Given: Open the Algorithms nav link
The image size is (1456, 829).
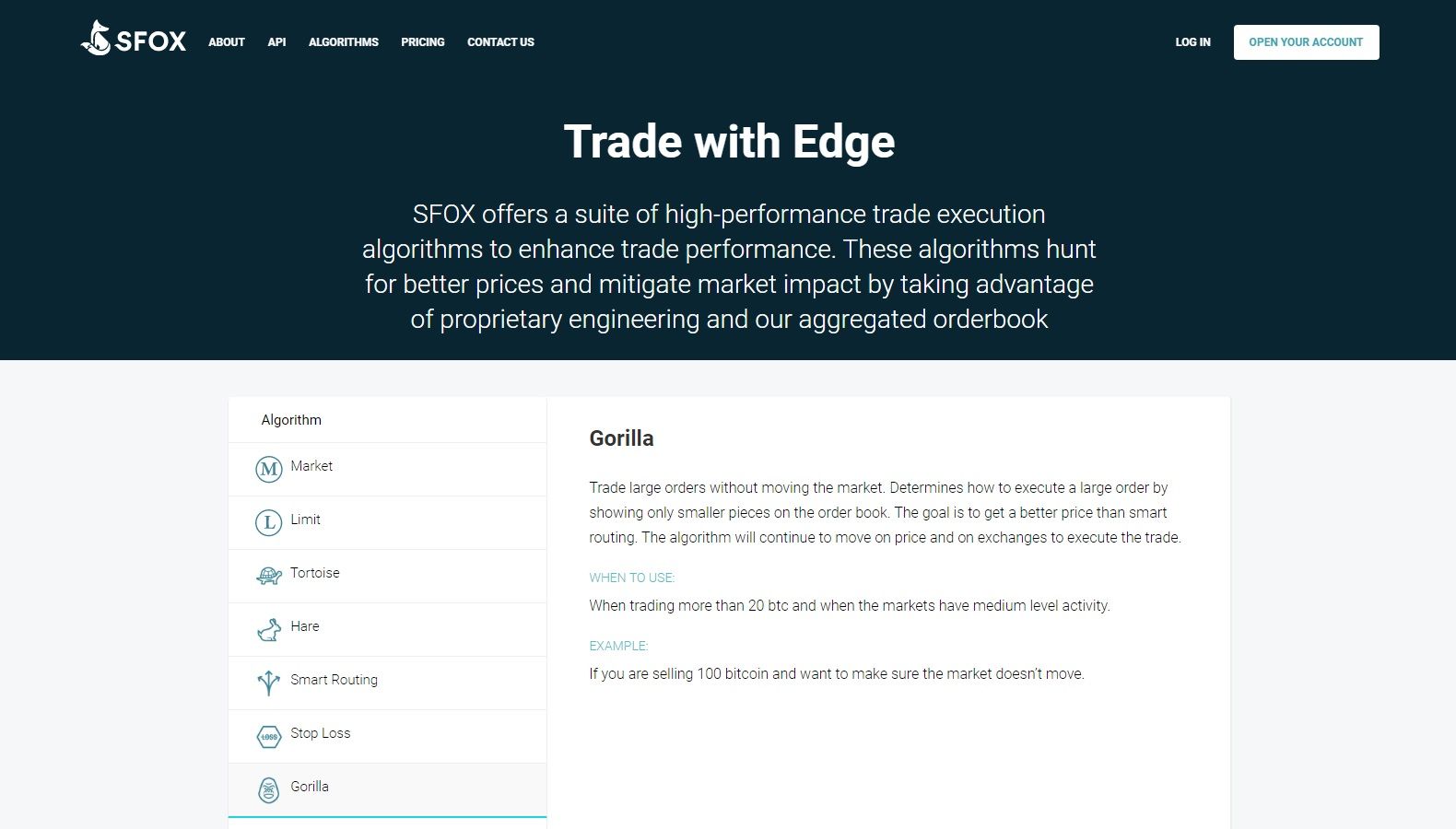Looking at the screenshot, I should pyautogui.click(x=344, y=42).
